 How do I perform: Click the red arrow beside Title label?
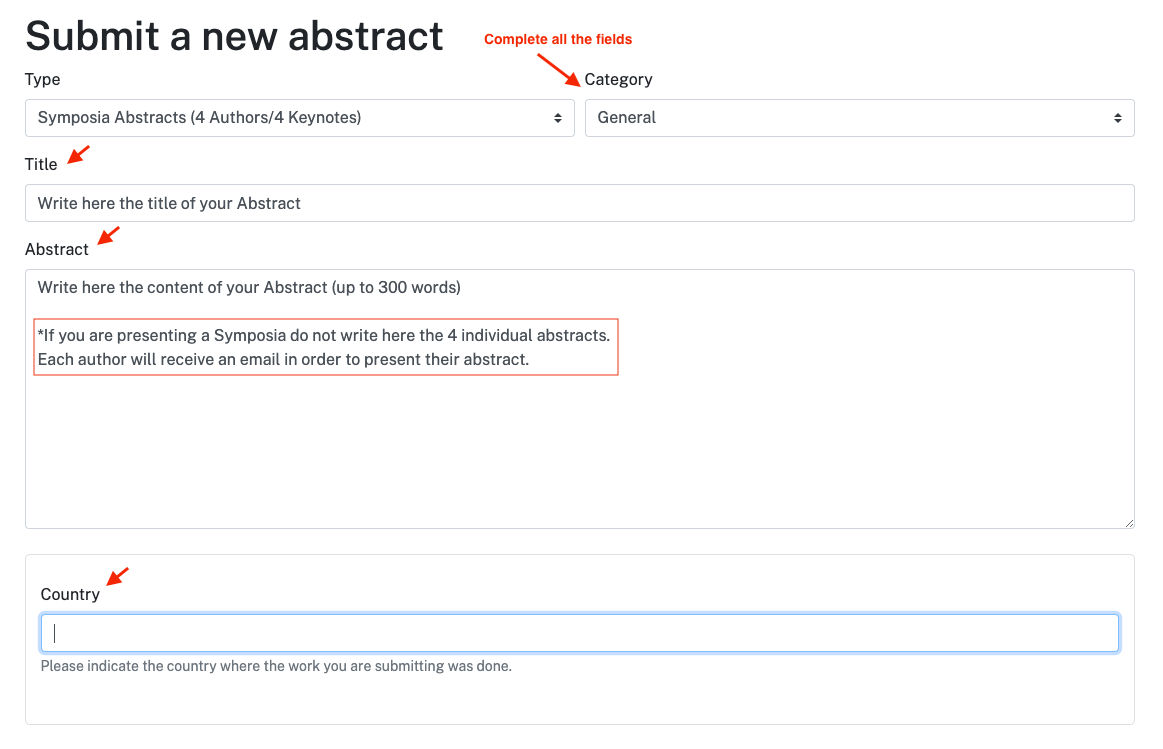79,154
